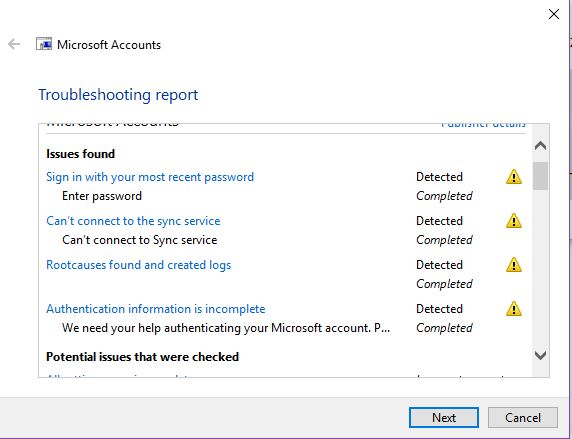The image size is (572, 439).
Task: Click the back arrow icon
Action: pos(14,44)
